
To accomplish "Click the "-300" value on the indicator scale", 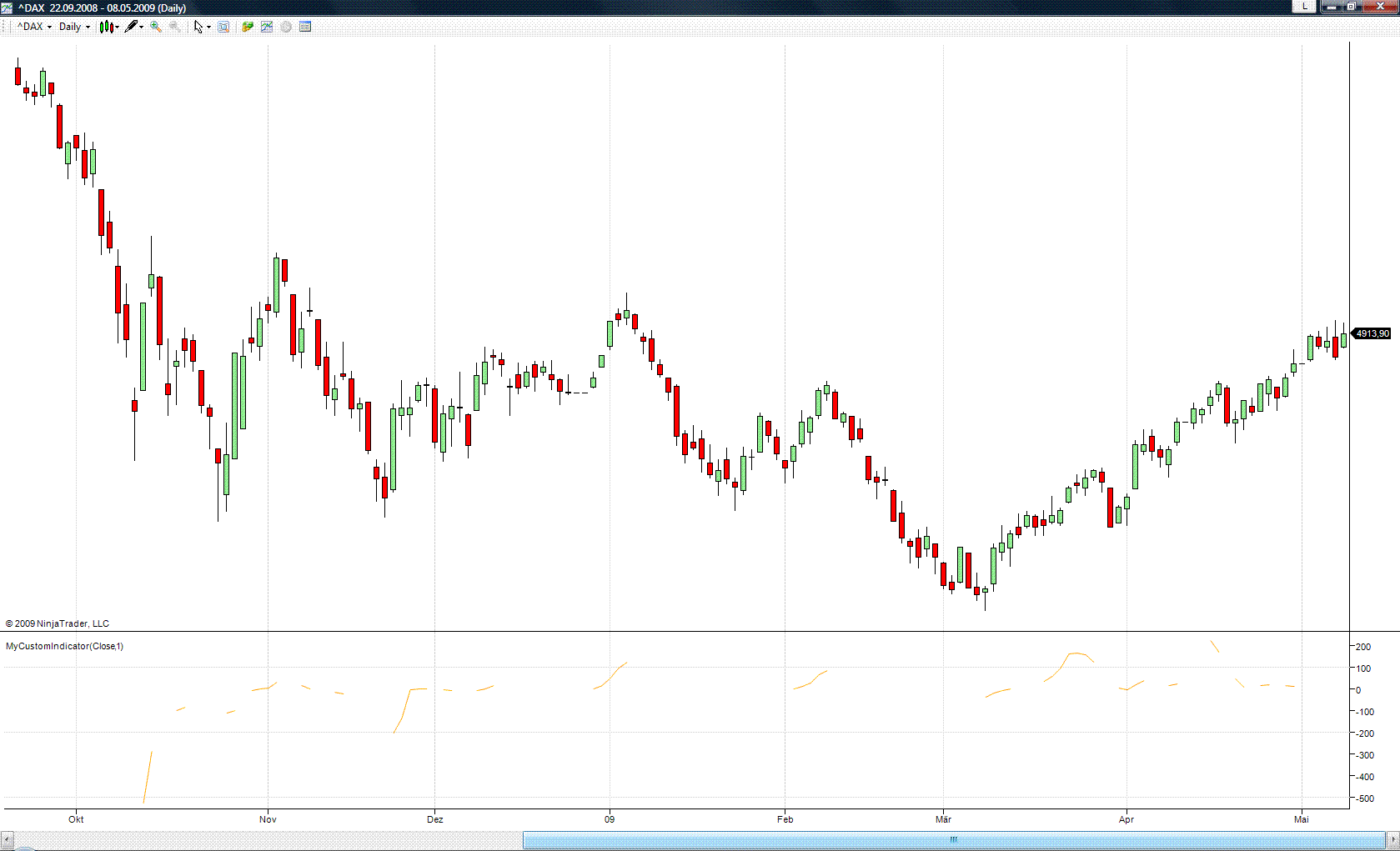I will (x=1363, y=755).
